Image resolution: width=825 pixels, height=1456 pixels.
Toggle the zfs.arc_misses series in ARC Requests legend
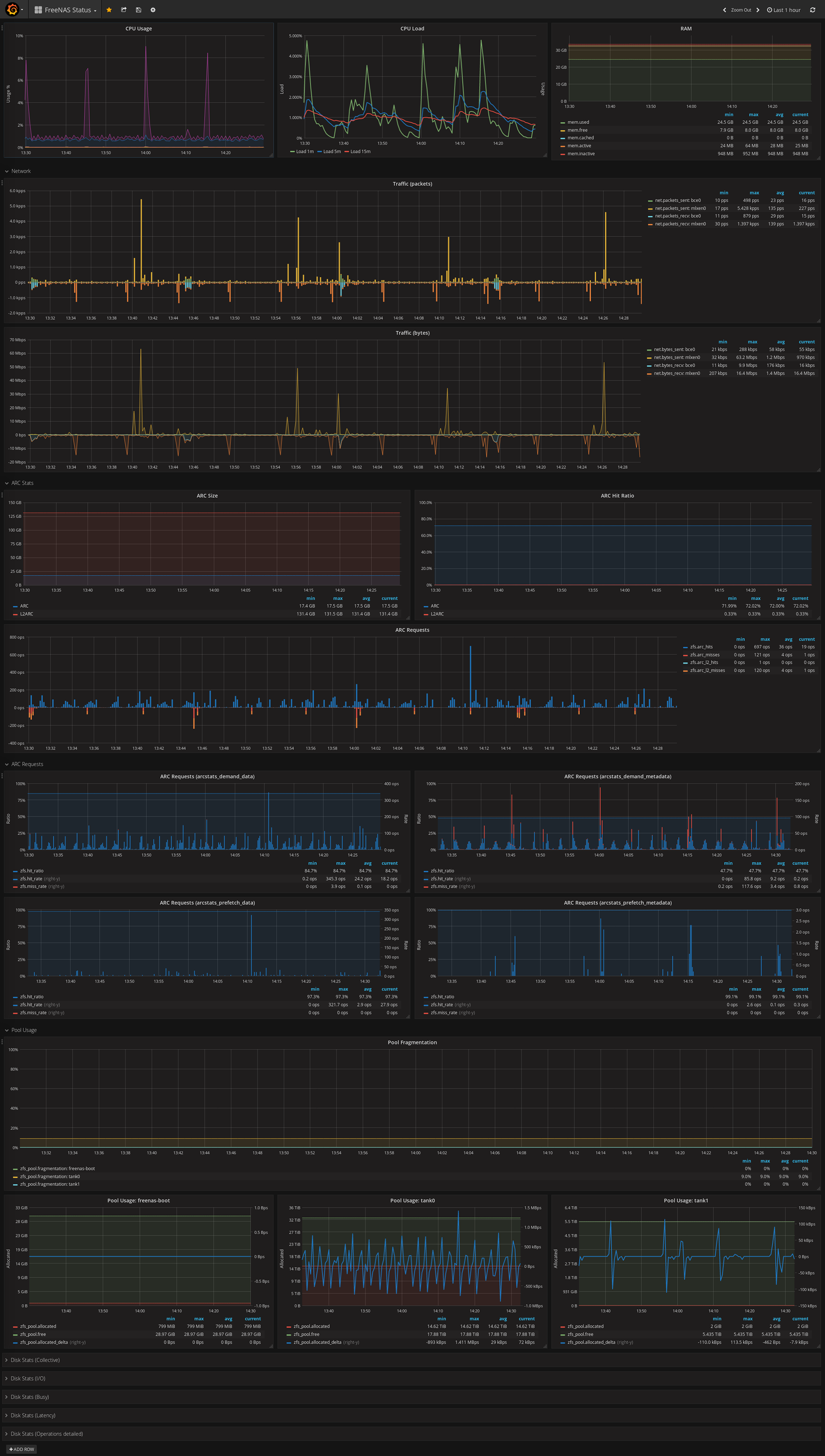(x=704, y=654)
